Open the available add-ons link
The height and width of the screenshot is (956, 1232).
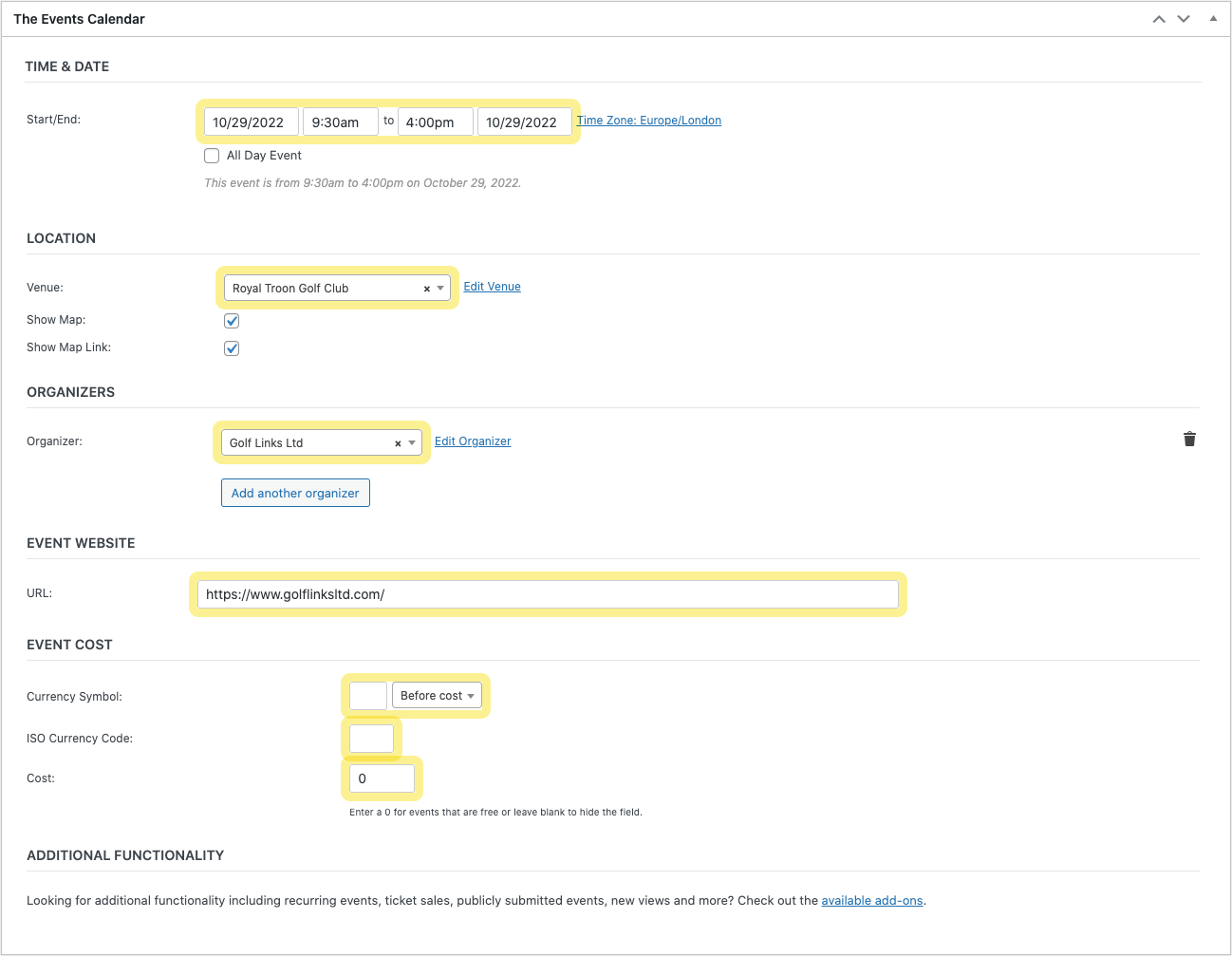[x=871, y=900]
